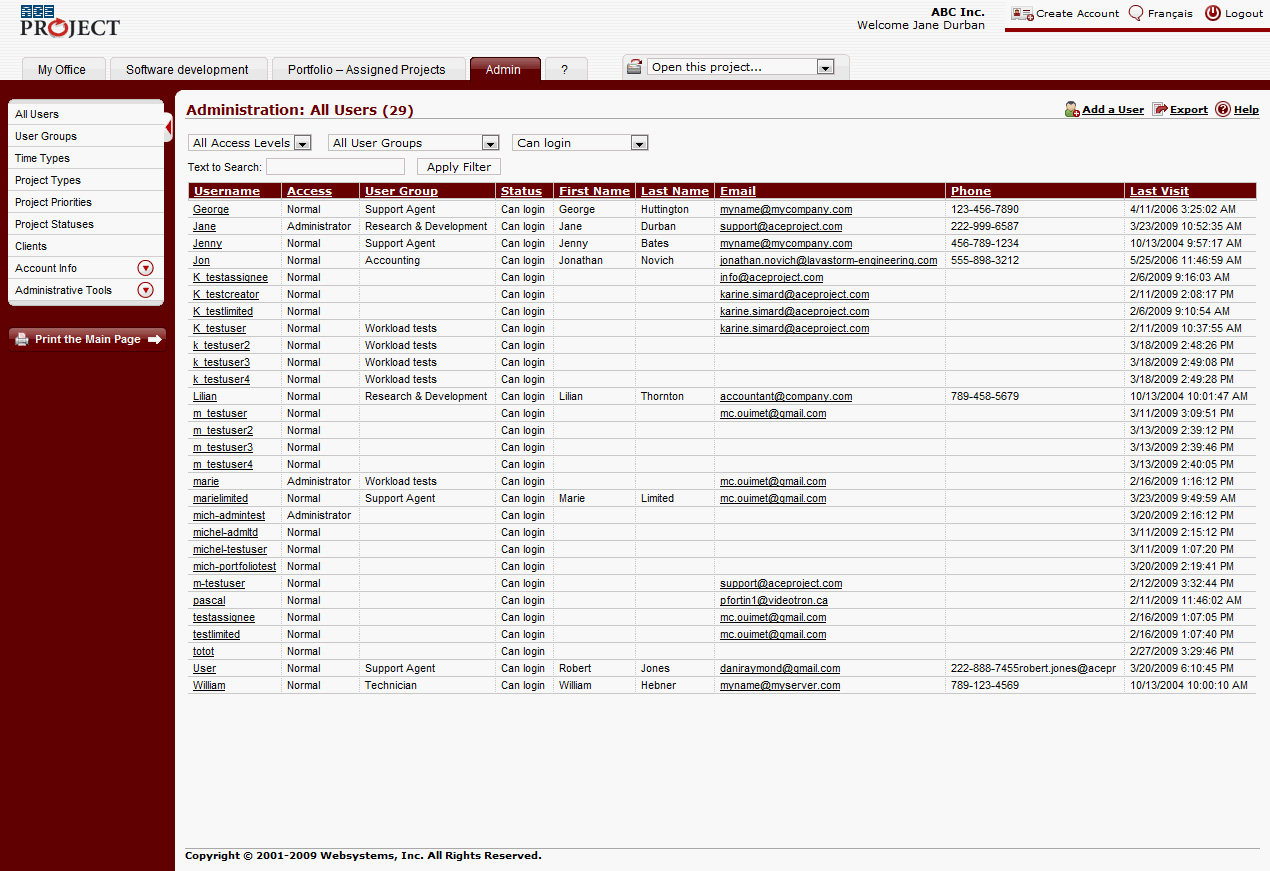The width and height of the screenshot is (1270, 871).
Task: Open the K_testassignee username link
Action: click(230, 278)
